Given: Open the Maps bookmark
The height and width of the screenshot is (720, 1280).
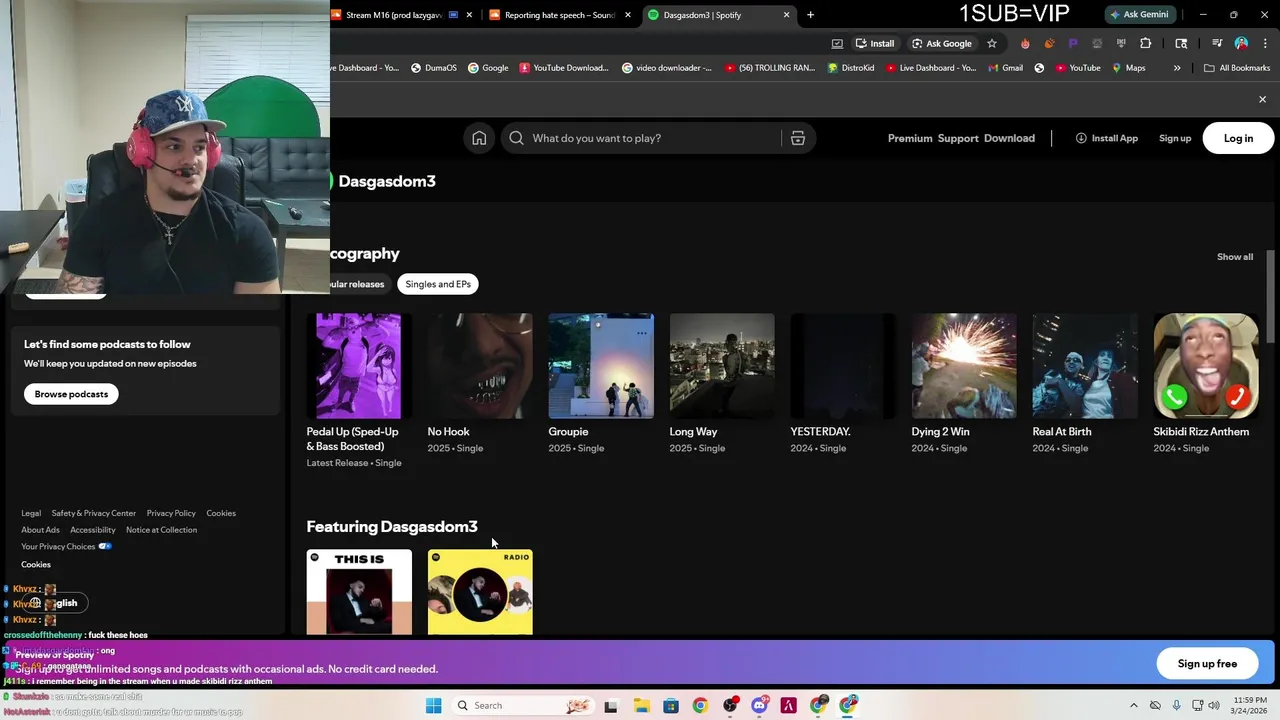Looking at the screenshot, I should point(1128,68).
